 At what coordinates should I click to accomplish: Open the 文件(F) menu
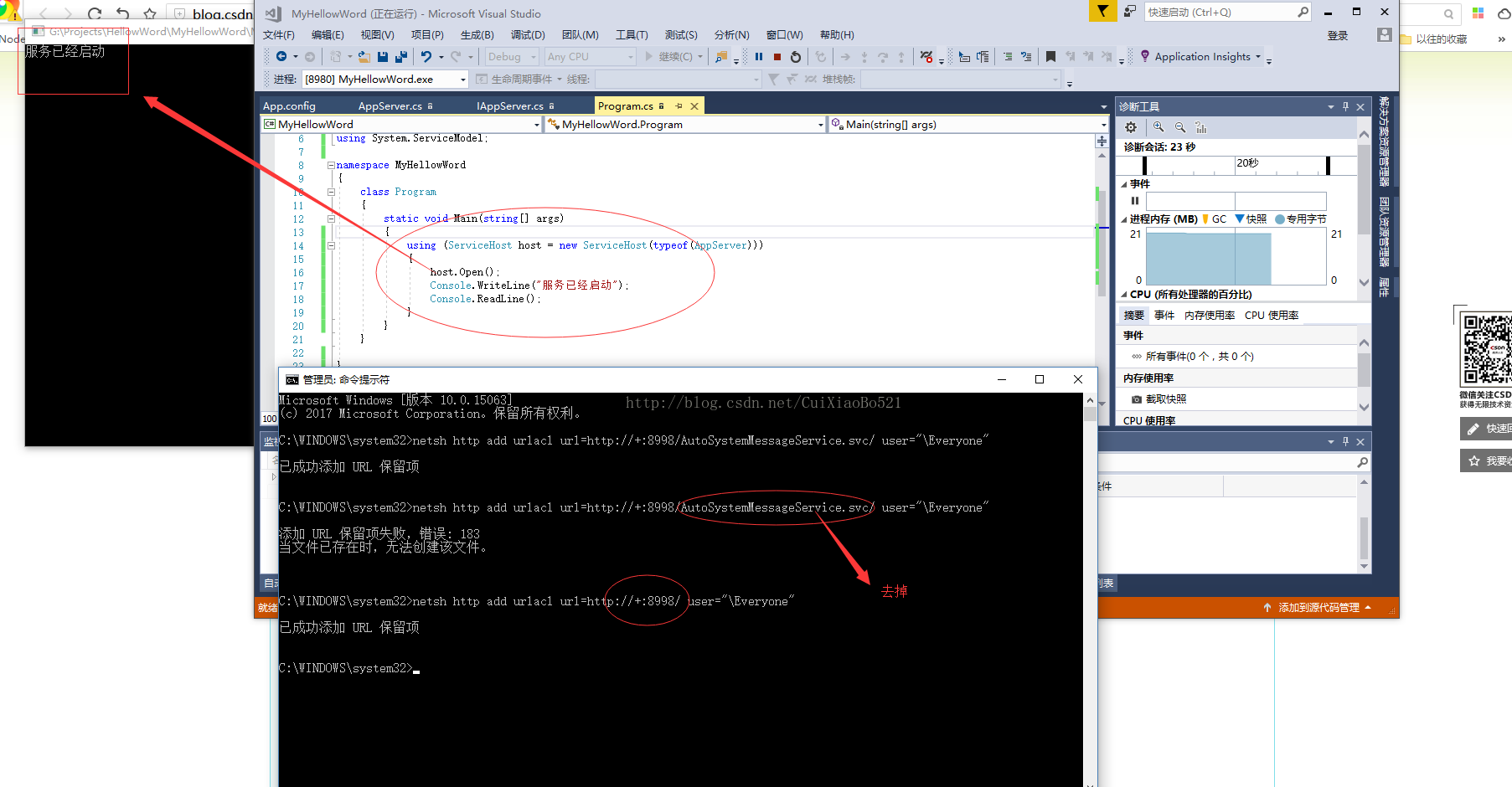[279, 34]
